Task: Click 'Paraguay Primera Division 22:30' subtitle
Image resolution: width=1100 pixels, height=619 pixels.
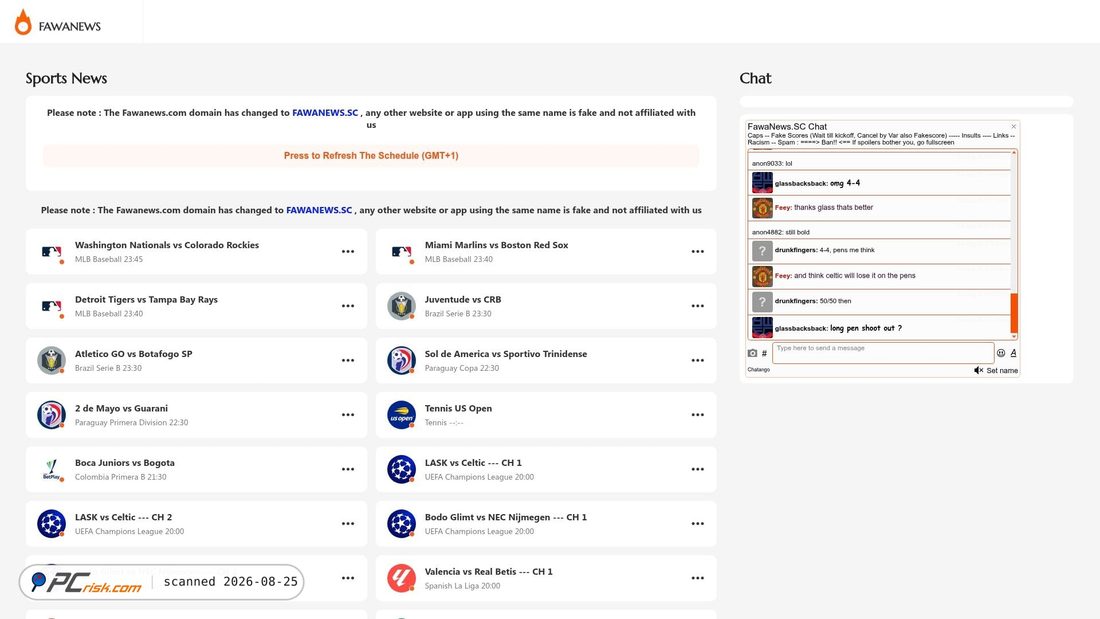Action: point(131,422)
